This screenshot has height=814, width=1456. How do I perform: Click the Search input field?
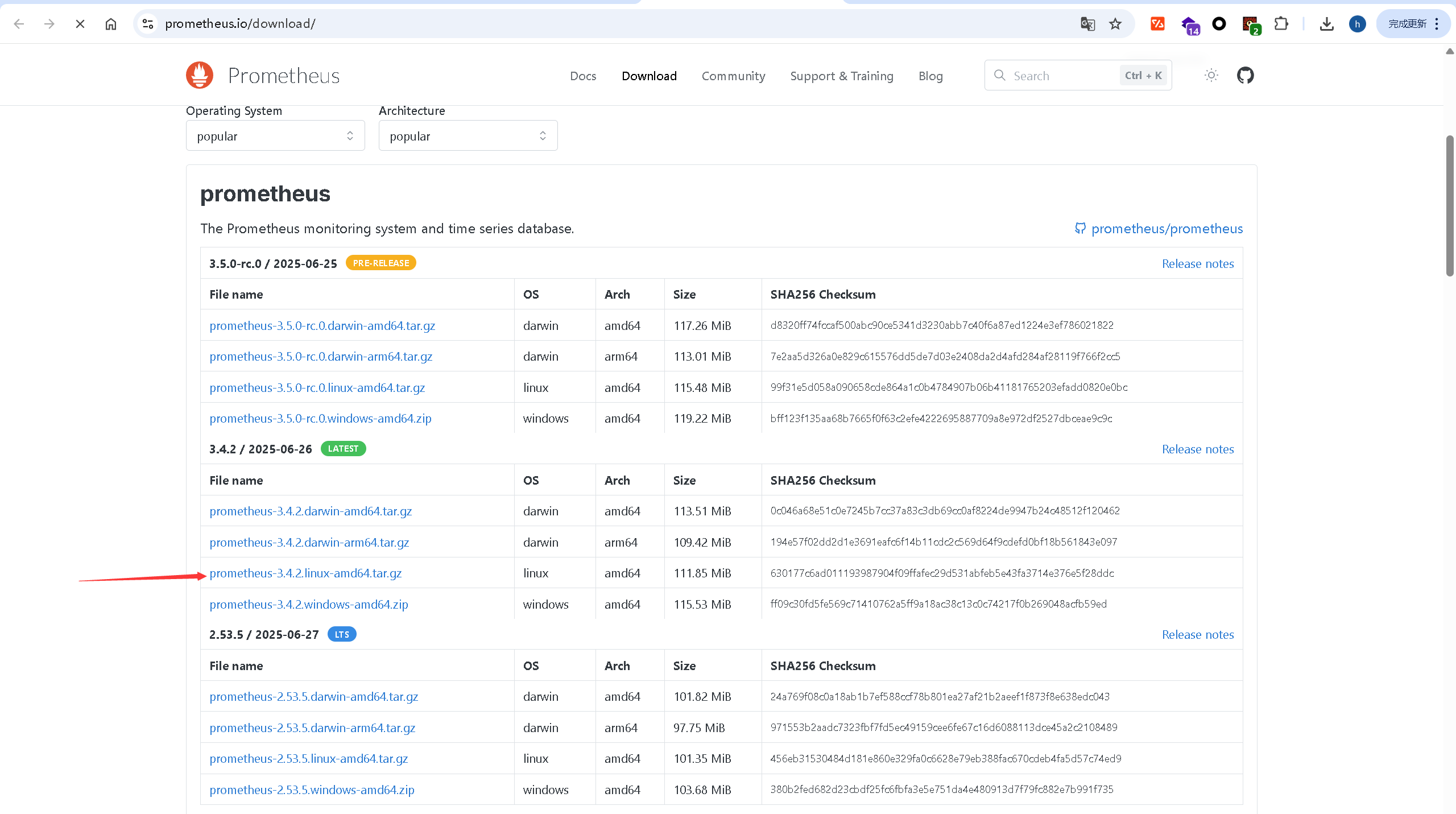[1078, 75]
